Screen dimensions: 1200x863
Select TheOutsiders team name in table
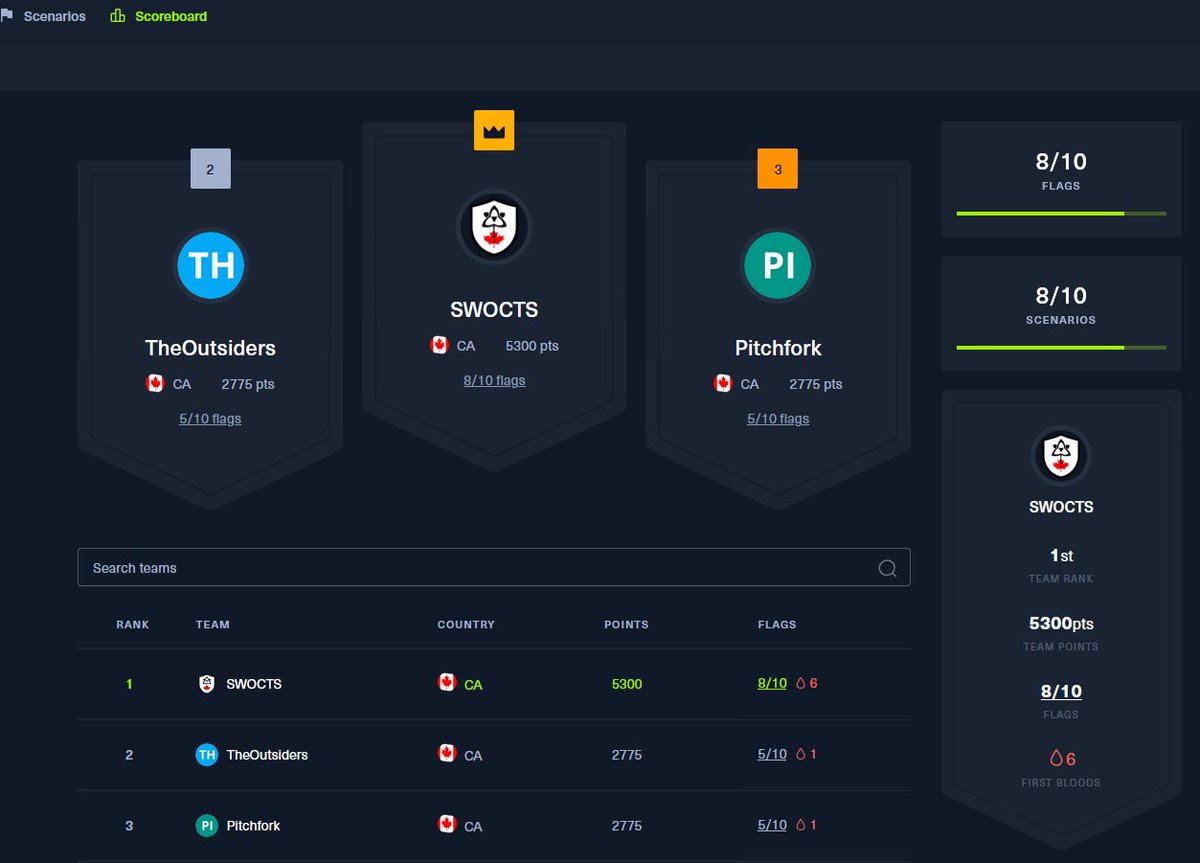click(267, 755)
